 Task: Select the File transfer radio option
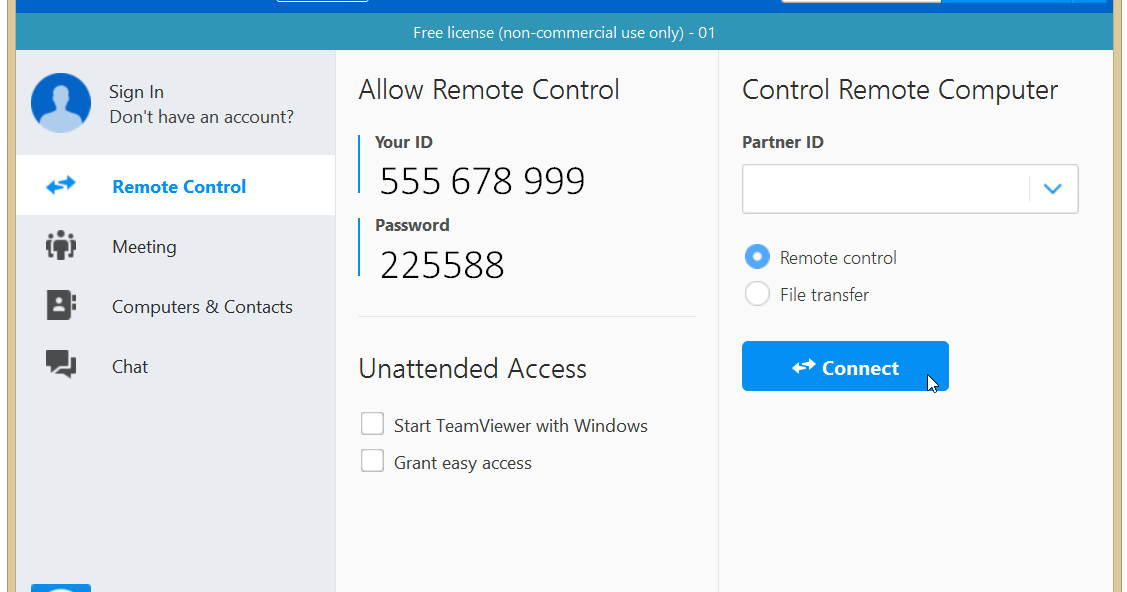coord(758,294)
